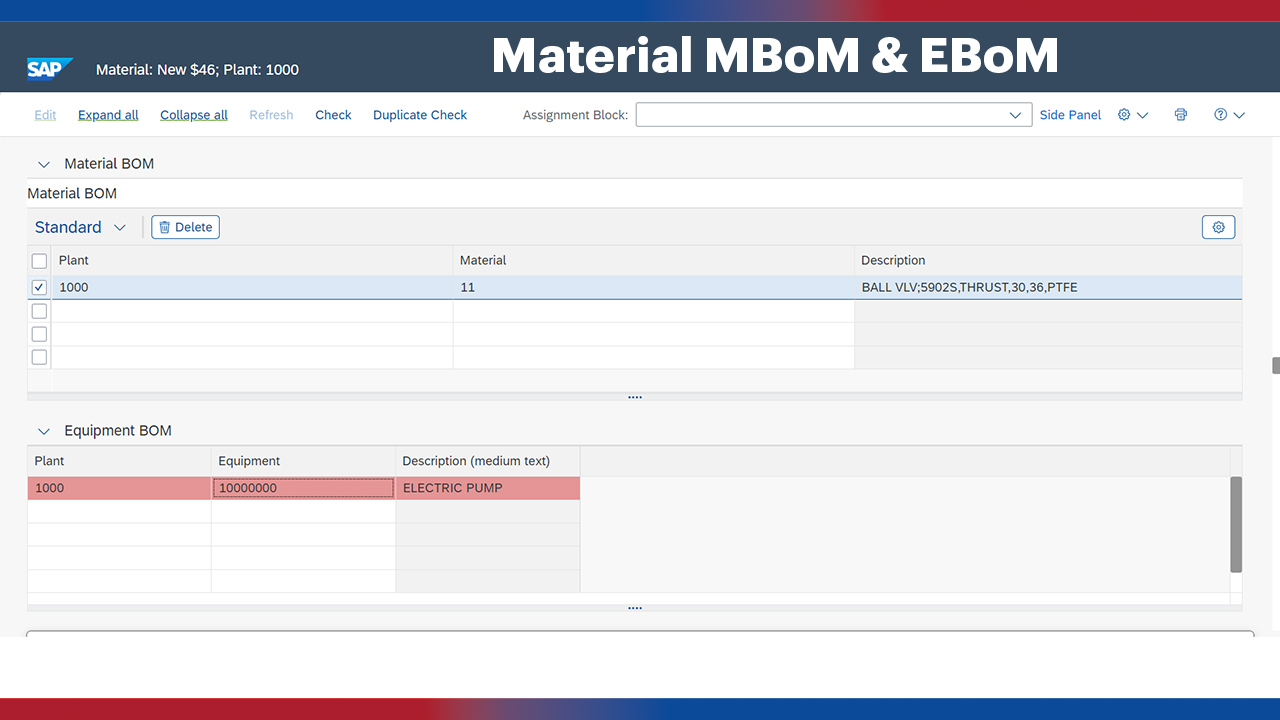Screen dimensions: 1280x720
Task: Click the Expand all link
Action: (107, 114)
